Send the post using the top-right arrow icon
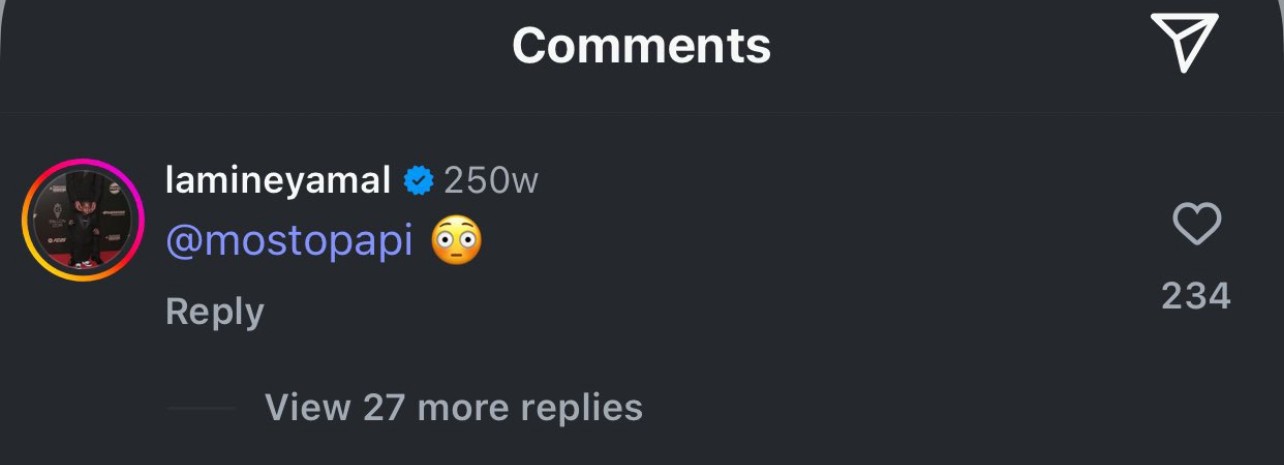This screenshot has height=465, width=1284. [1185, 43]
